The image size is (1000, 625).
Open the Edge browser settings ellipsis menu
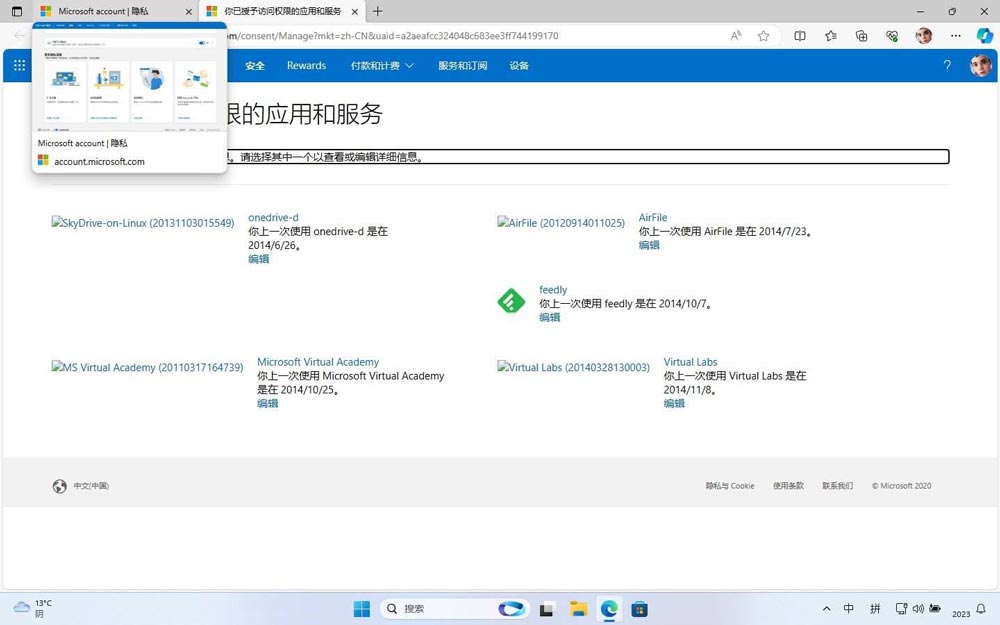(x=956, y=36)
